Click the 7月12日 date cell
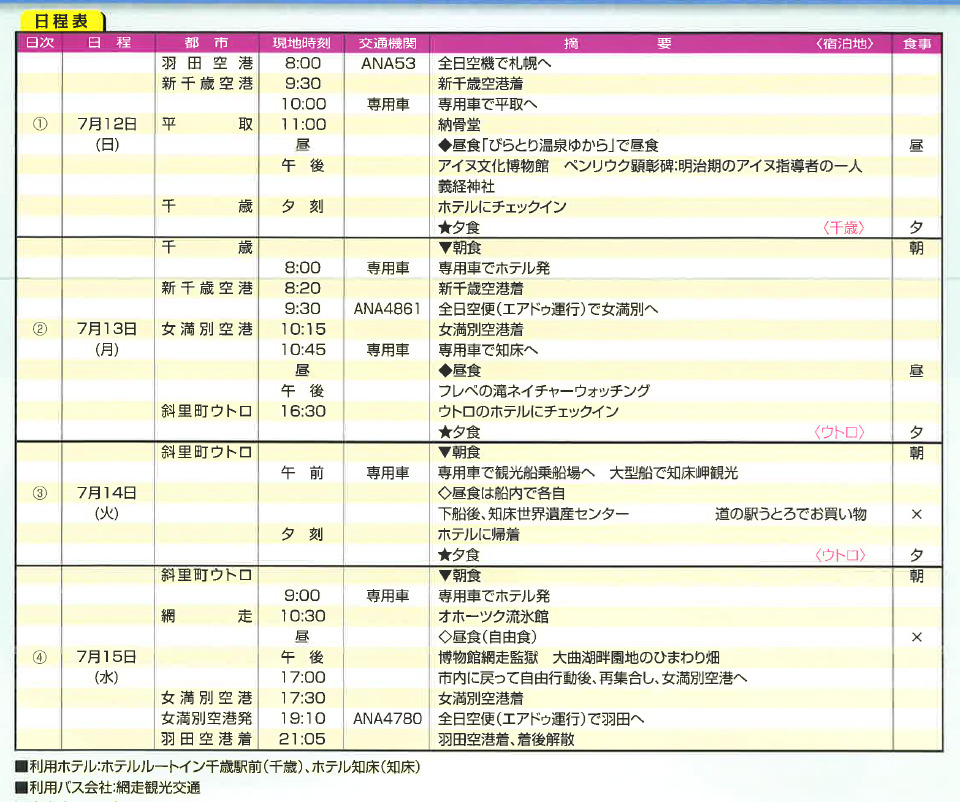Screen dimensions: 960x802 point(106,125)
